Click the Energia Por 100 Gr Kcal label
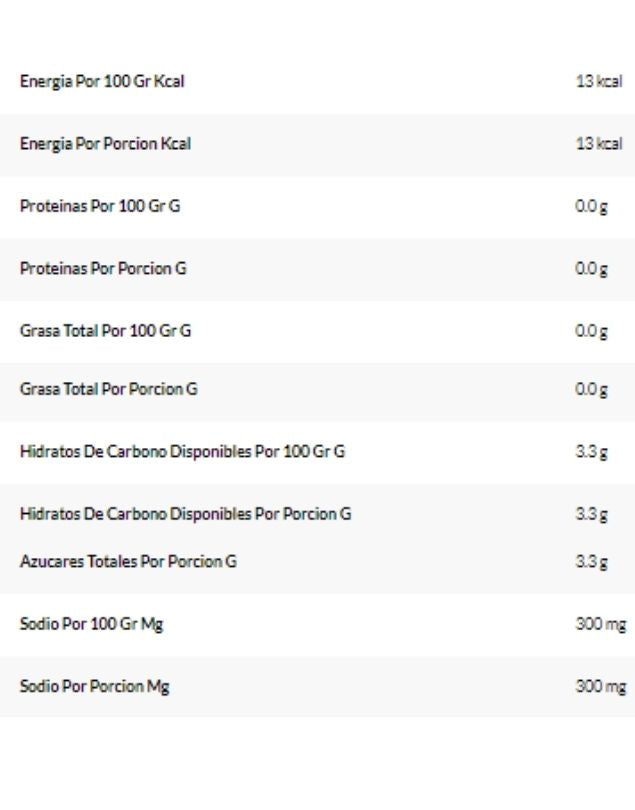The width and height of the screenshot is (635, 810). click(x=102, y=82)
